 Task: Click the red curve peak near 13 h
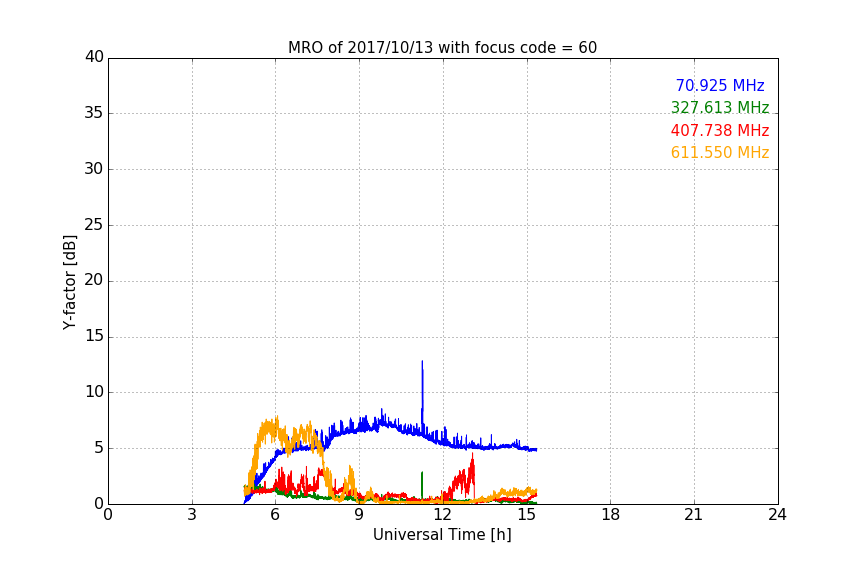(472, 455)
